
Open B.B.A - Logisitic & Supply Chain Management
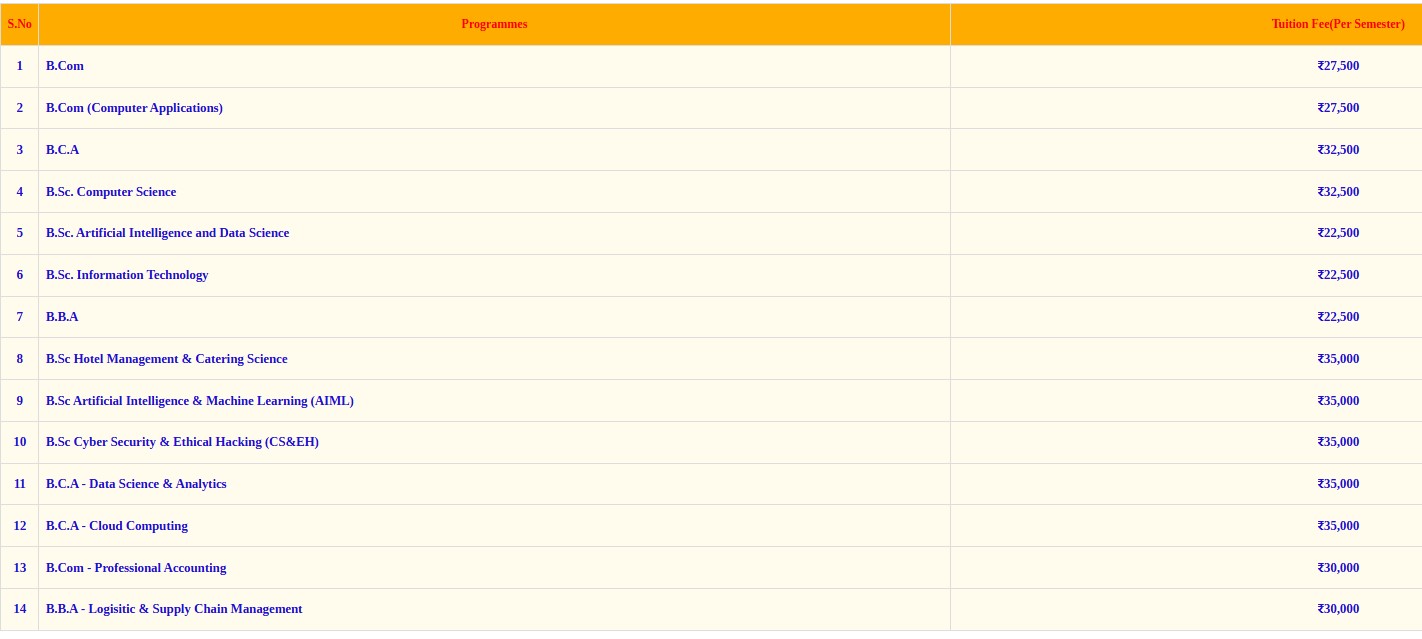(x=174, y=609)
